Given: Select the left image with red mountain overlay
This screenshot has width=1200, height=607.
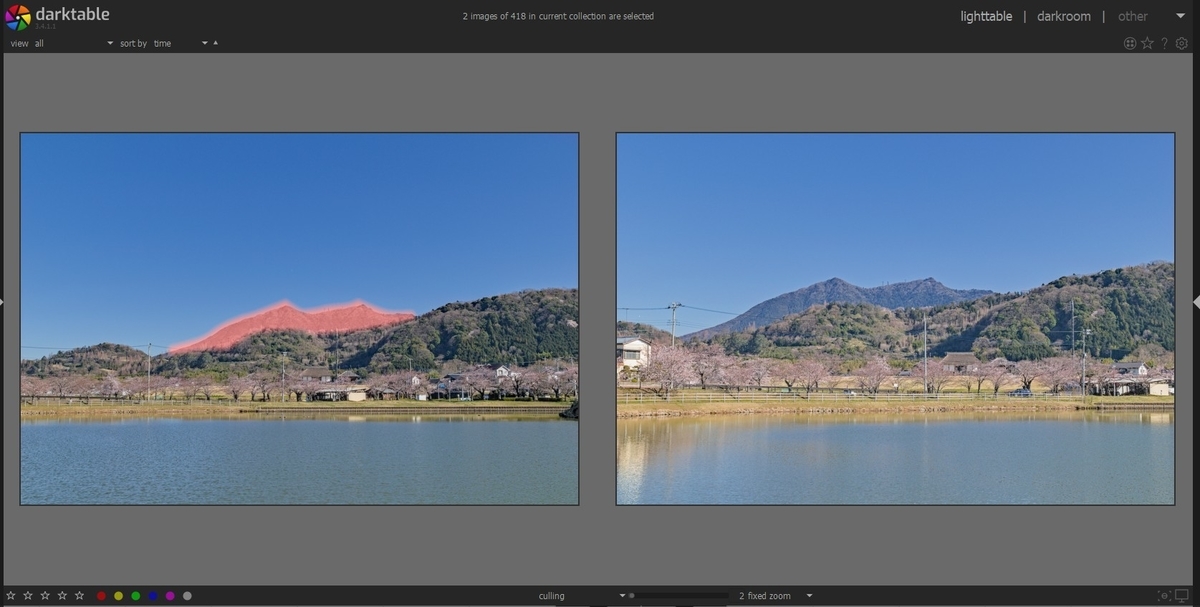Looking at the screenshot, I should pyautogui.click(x=299, y=319).
